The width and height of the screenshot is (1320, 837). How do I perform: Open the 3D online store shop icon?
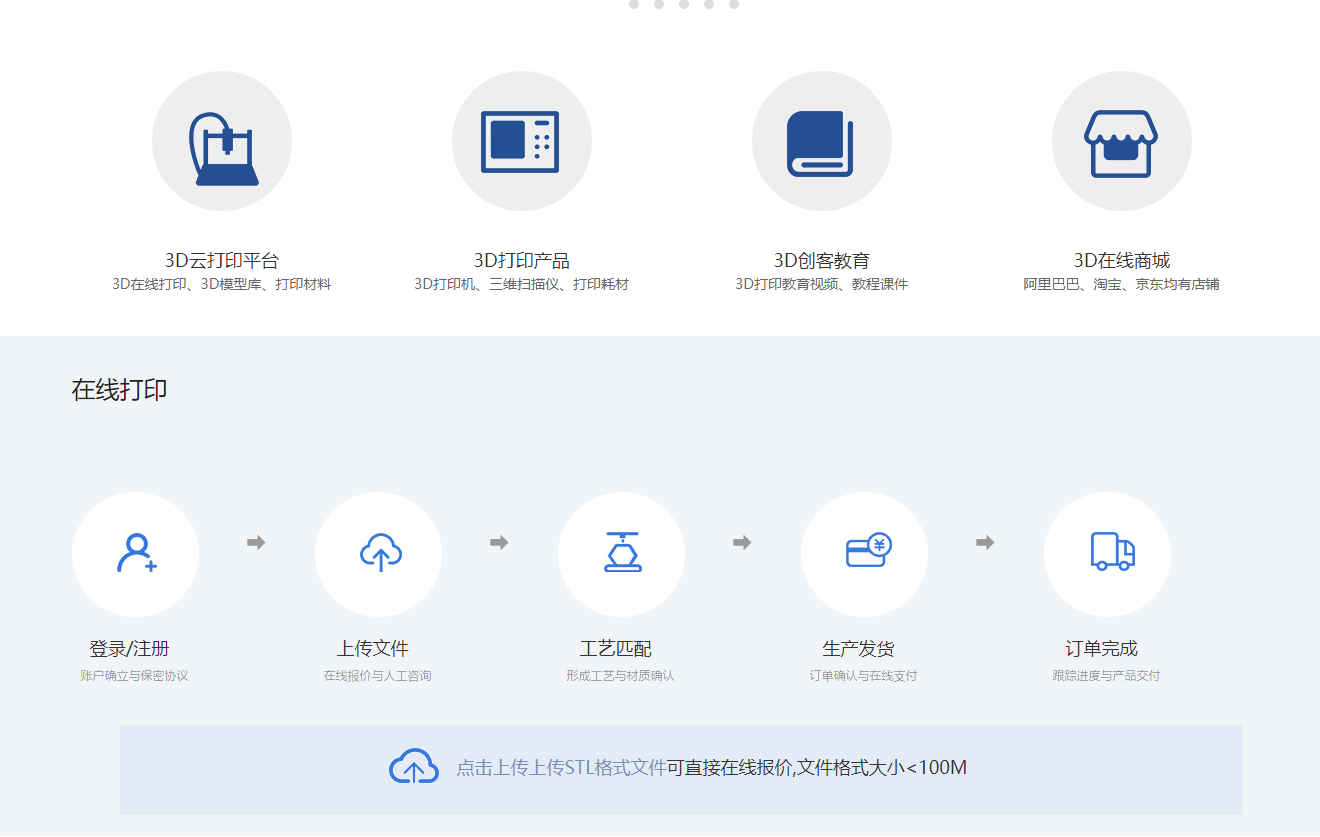click(x=1122, y=141)
